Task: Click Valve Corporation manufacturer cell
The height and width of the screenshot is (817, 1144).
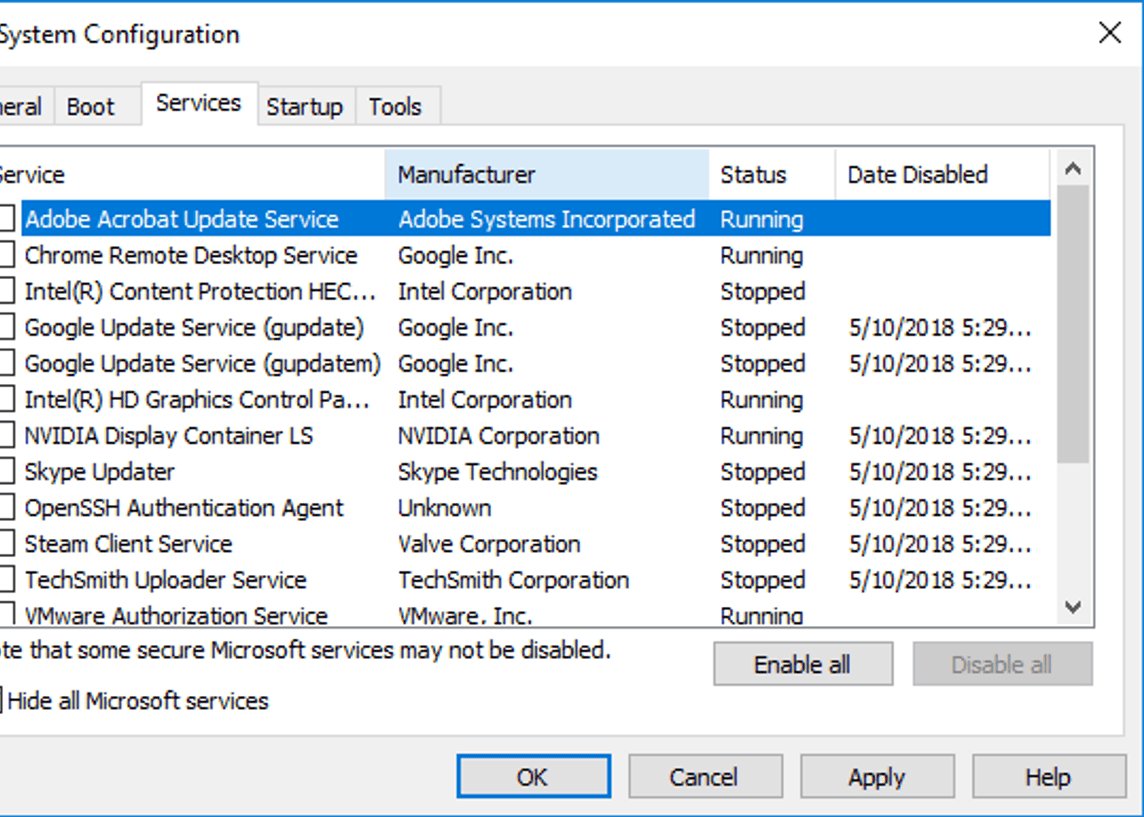Action: (489, 544)
